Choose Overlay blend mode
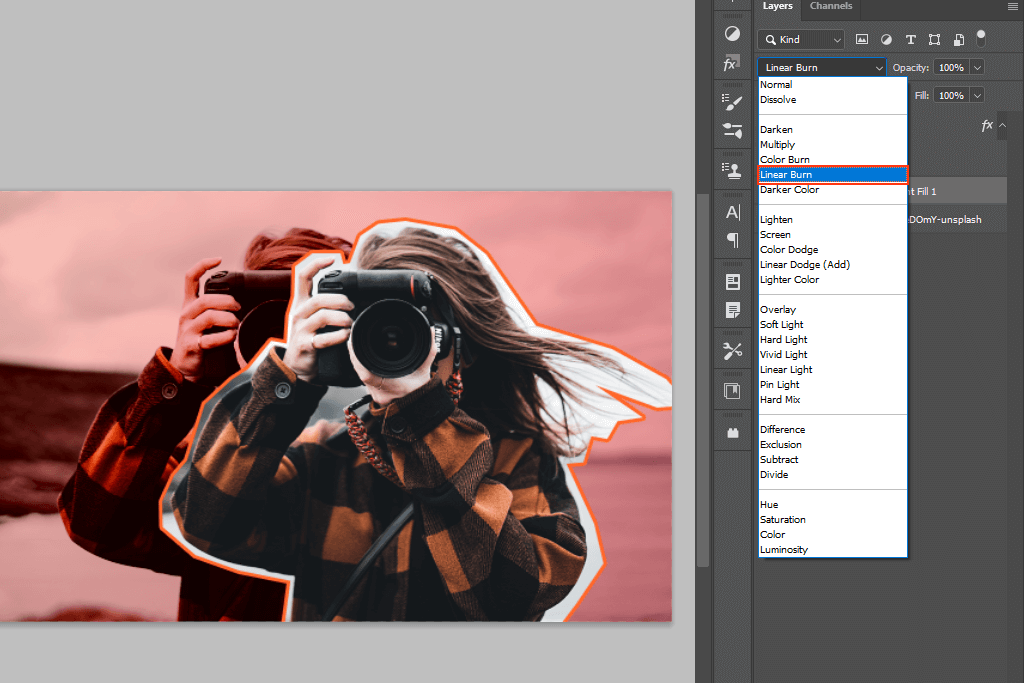1024x683 pixels. [833, 310]
